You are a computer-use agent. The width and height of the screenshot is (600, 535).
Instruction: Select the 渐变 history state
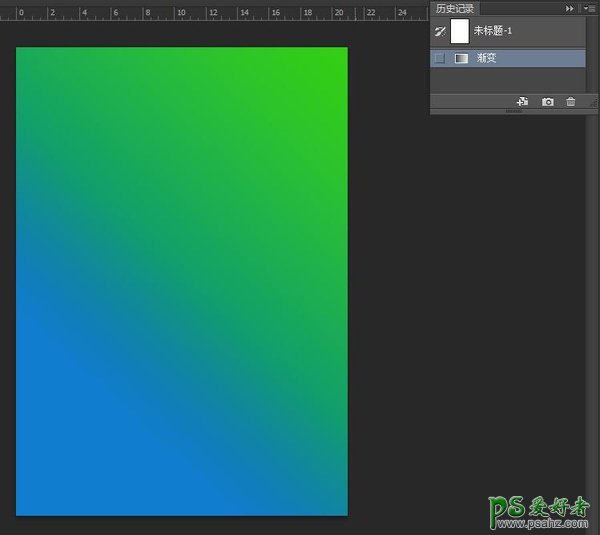pos(508,58)
